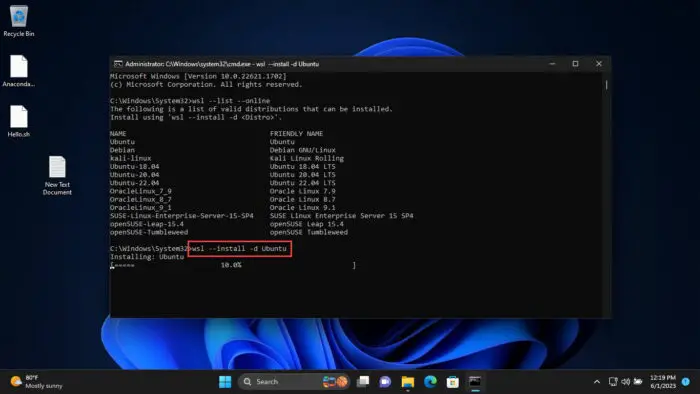Launch Microsoft Edge from the taskbar
This screenshot has height=394, width=700.
430,382
